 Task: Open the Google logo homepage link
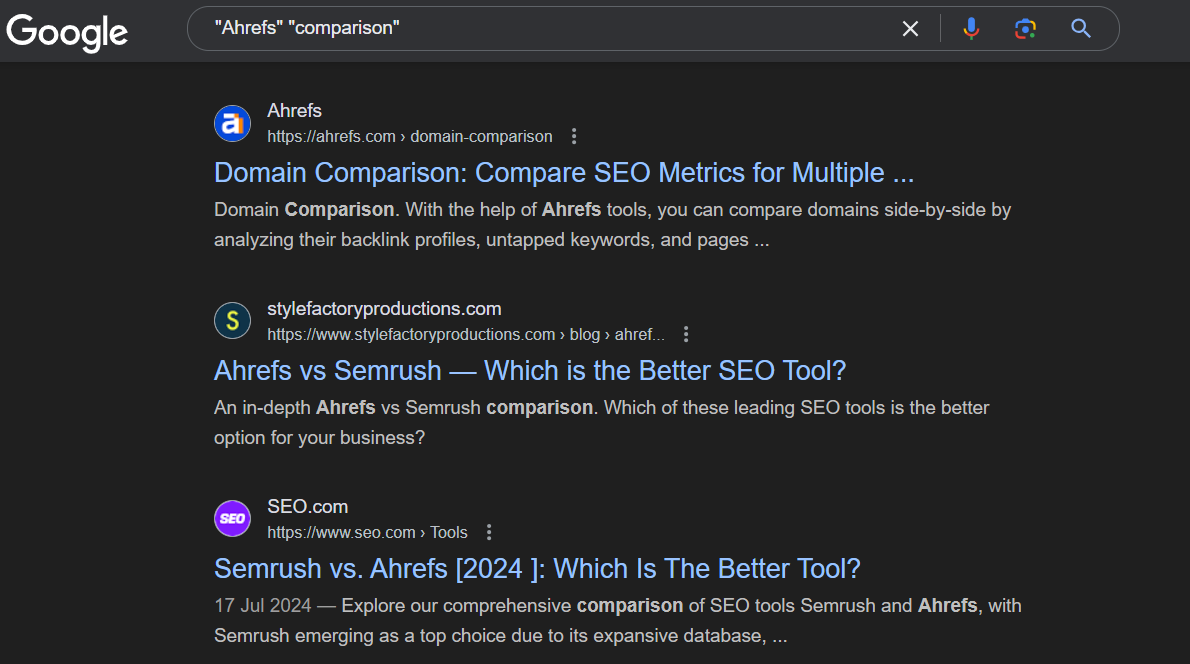tap(67, 32)
